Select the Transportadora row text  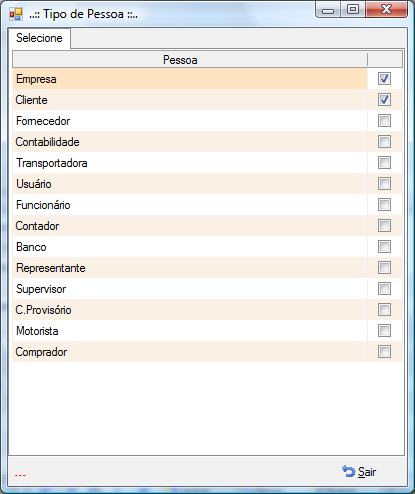[52, 163]
